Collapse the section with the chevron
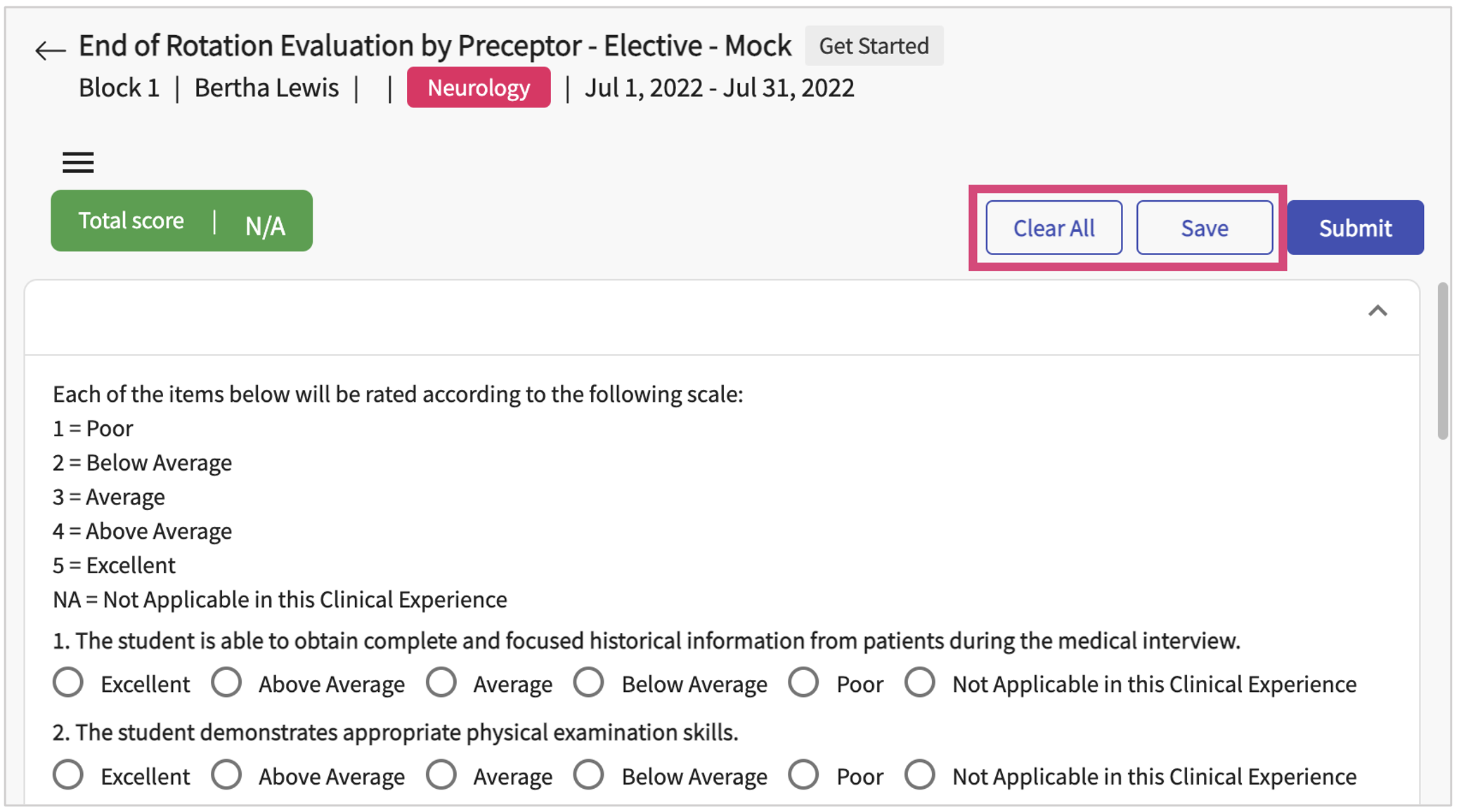Image resolution: width=1459 pixels, height=812 pixels. coord(1377,311)
